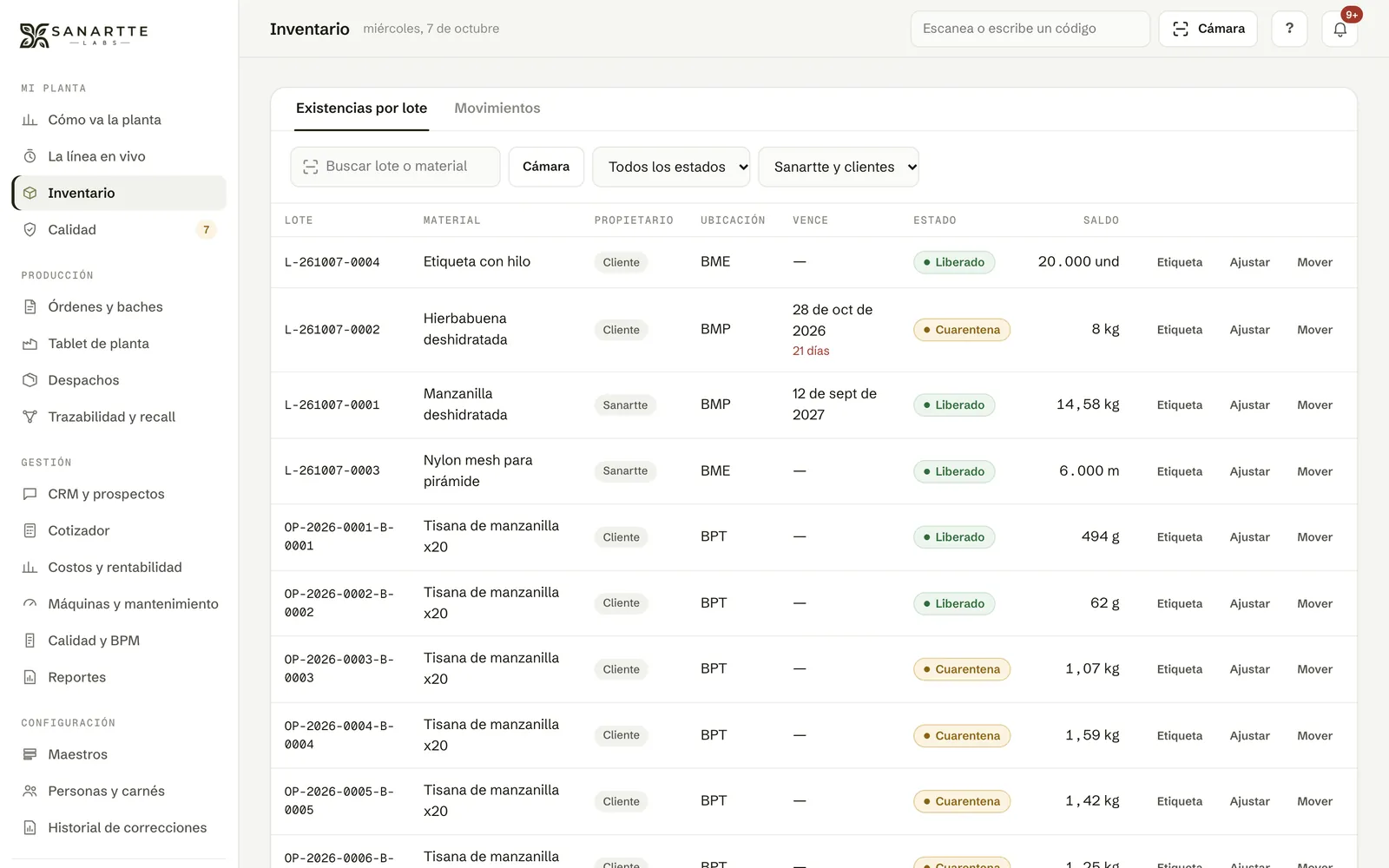Select the Inventario box icon
The image size is (1389, 868).
(x=30, y=193)
